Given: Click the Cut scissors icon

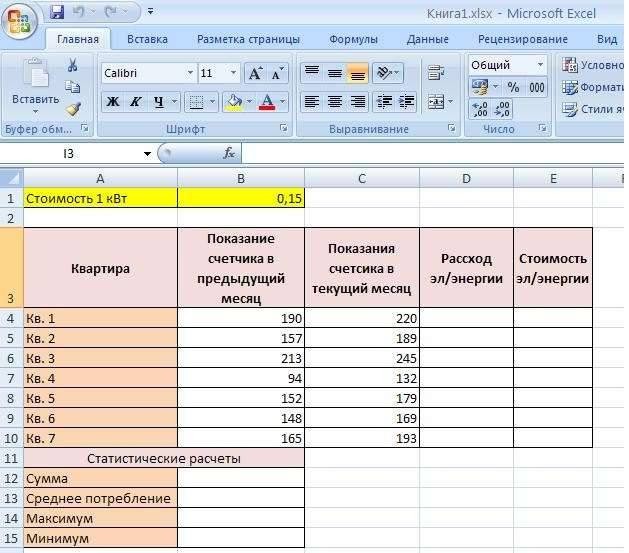Looking at the screenshot, I should click(x=72, y=65).
